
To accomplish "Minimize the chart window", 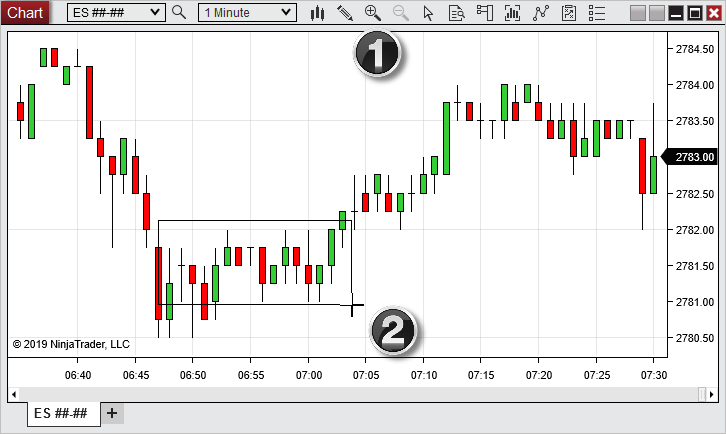I will pos(676,13).
